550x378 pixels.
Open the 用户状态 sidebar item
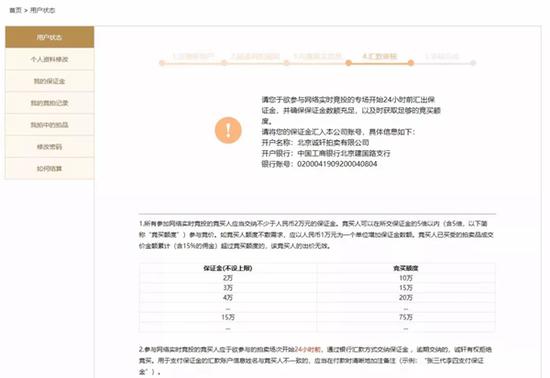pos(49,37)
